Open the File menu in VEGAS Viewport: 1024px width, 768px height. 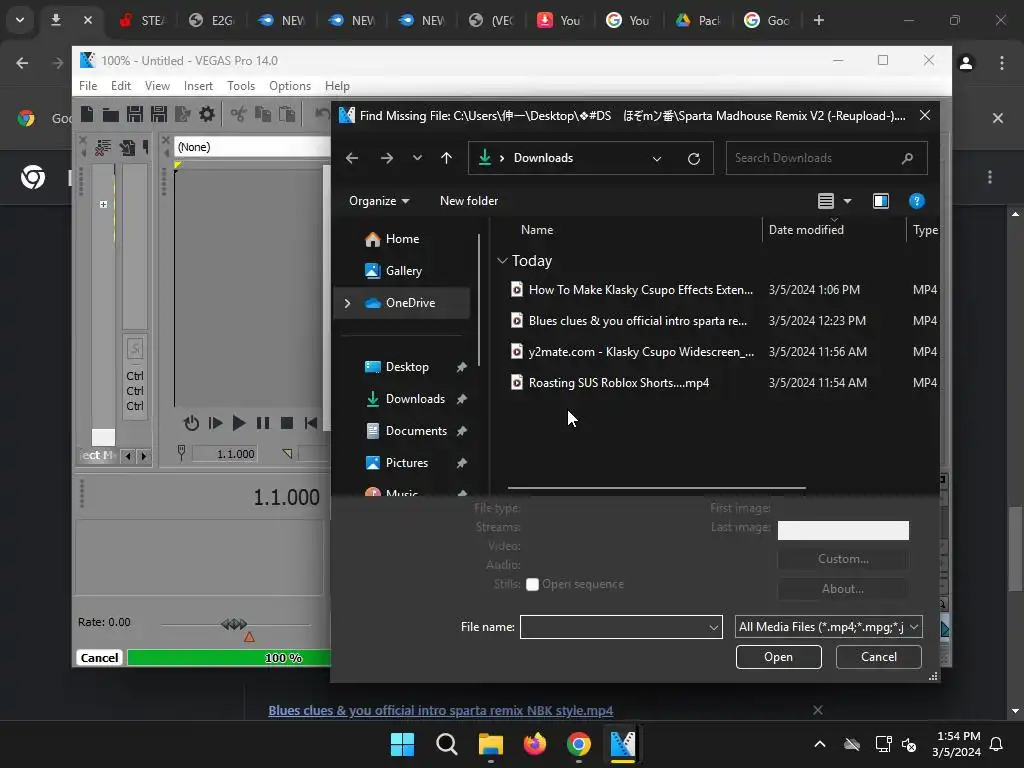click(88, 86)
